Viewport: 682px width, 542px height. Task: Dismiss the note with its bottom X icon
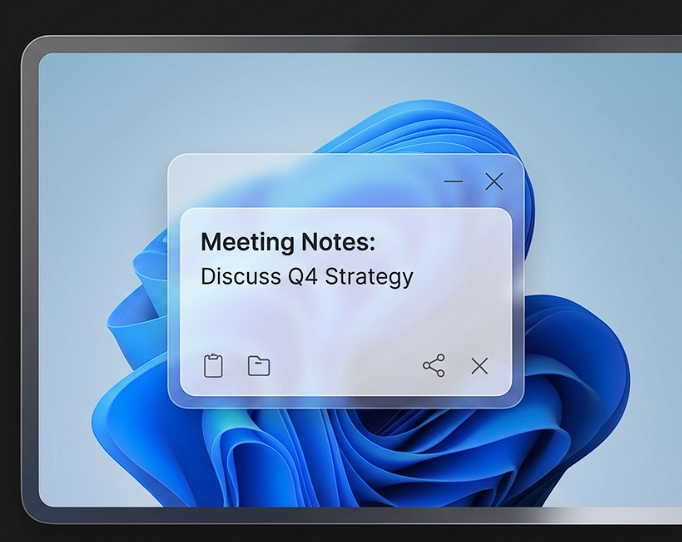tap(480, 366)
